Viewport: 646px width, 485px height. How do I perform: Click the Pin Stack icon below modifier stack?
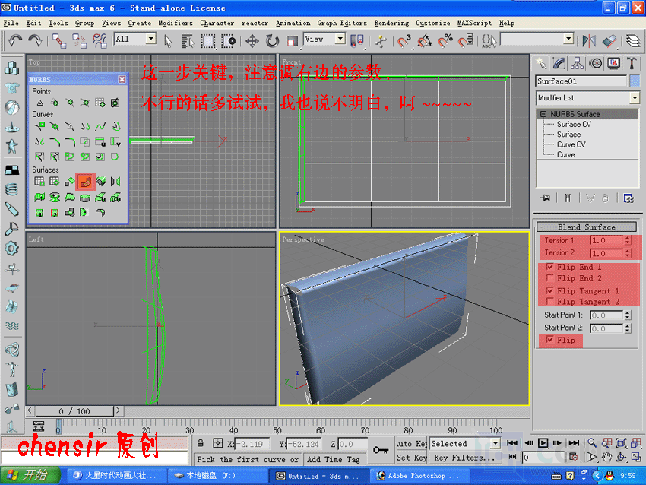click(x=545, y=198)
